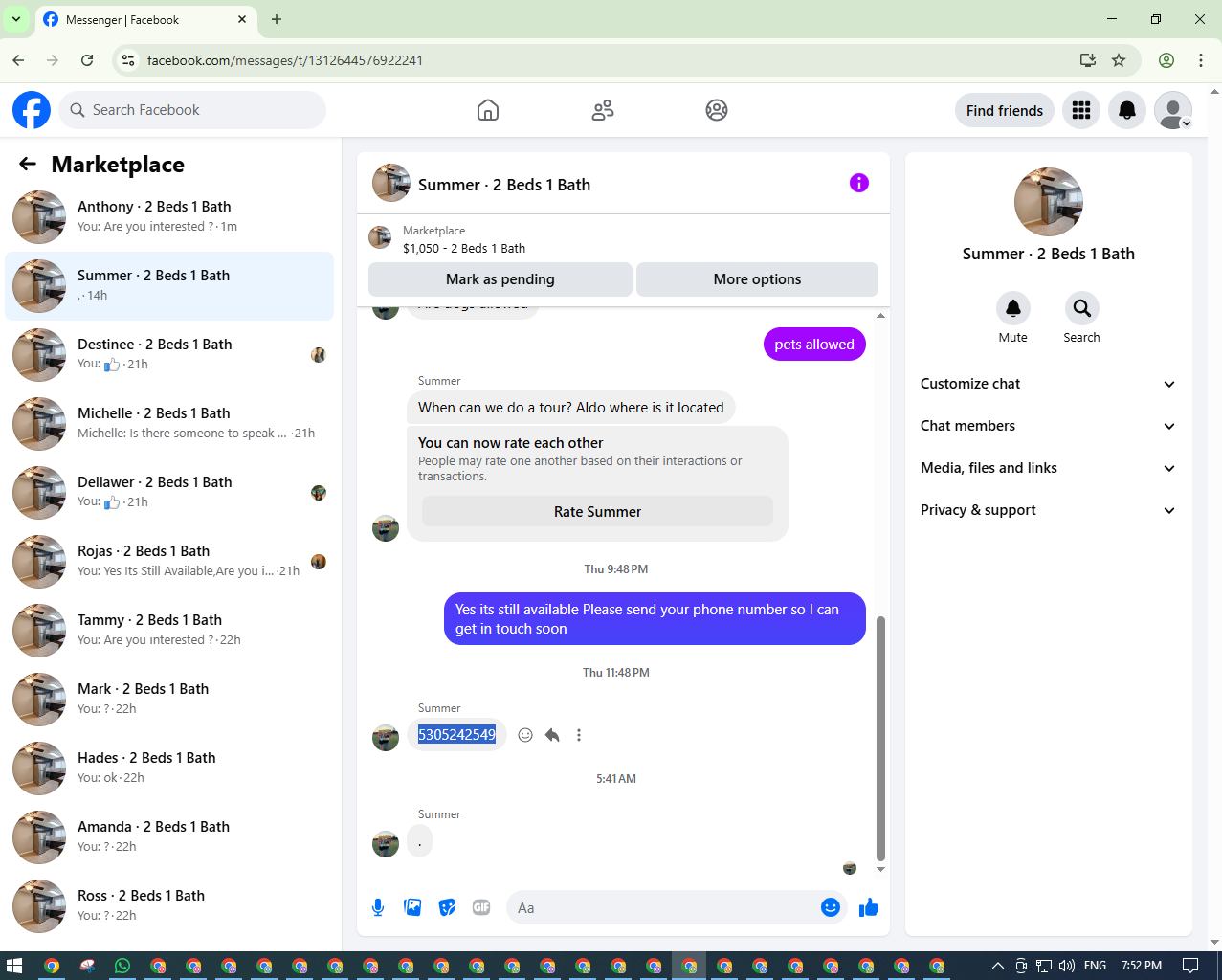Focus the Search Facebook field

click(x=192, y=110)
